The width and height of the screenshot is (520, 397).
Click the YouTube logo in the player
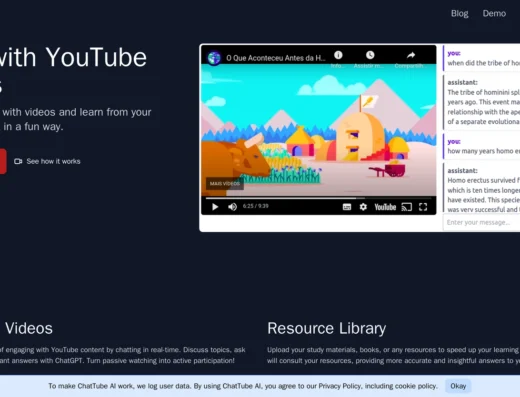(x=385, y=207)
